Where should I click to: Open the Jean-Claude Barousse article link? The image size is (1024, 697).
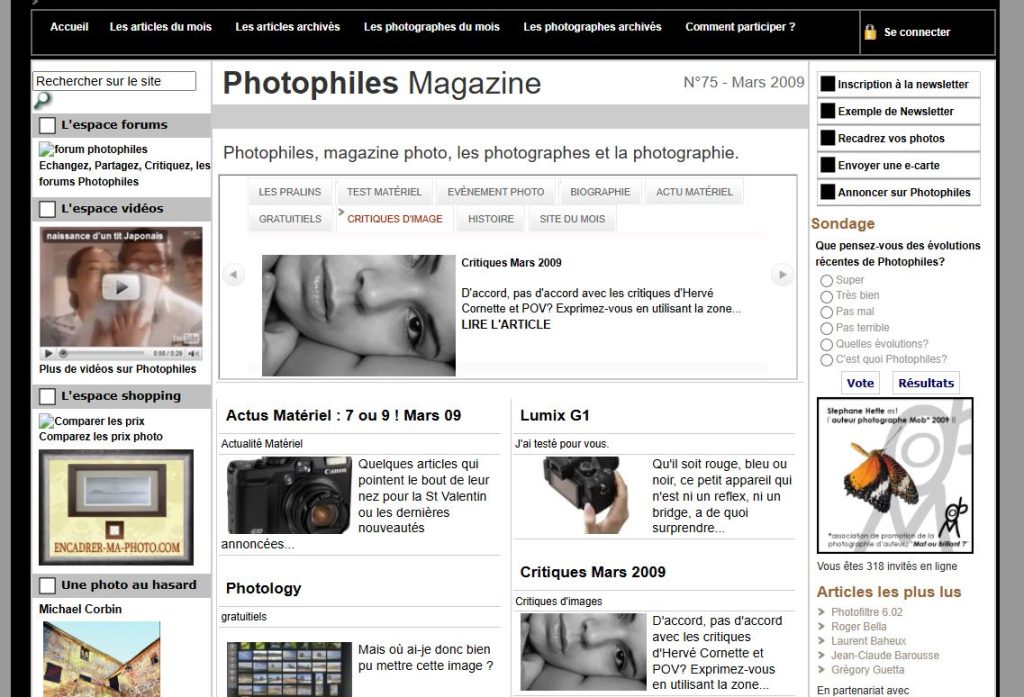pyautogui.click(x=885, y=655)
